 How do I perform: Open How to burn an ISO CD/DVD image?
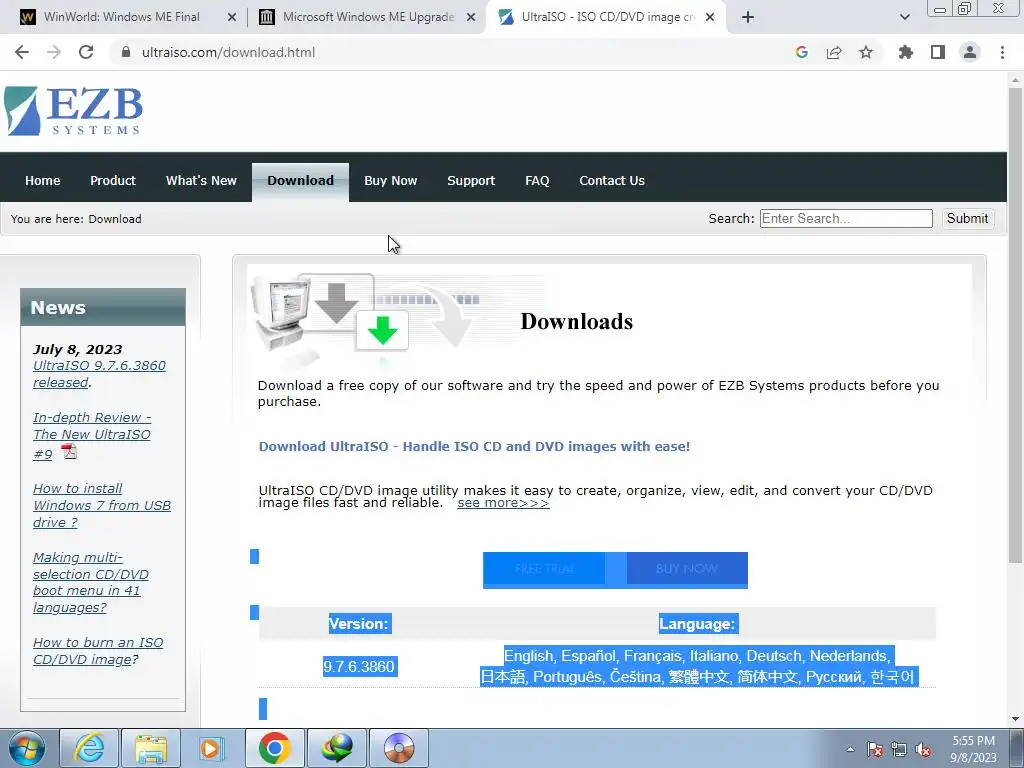[x=98, y=651]
